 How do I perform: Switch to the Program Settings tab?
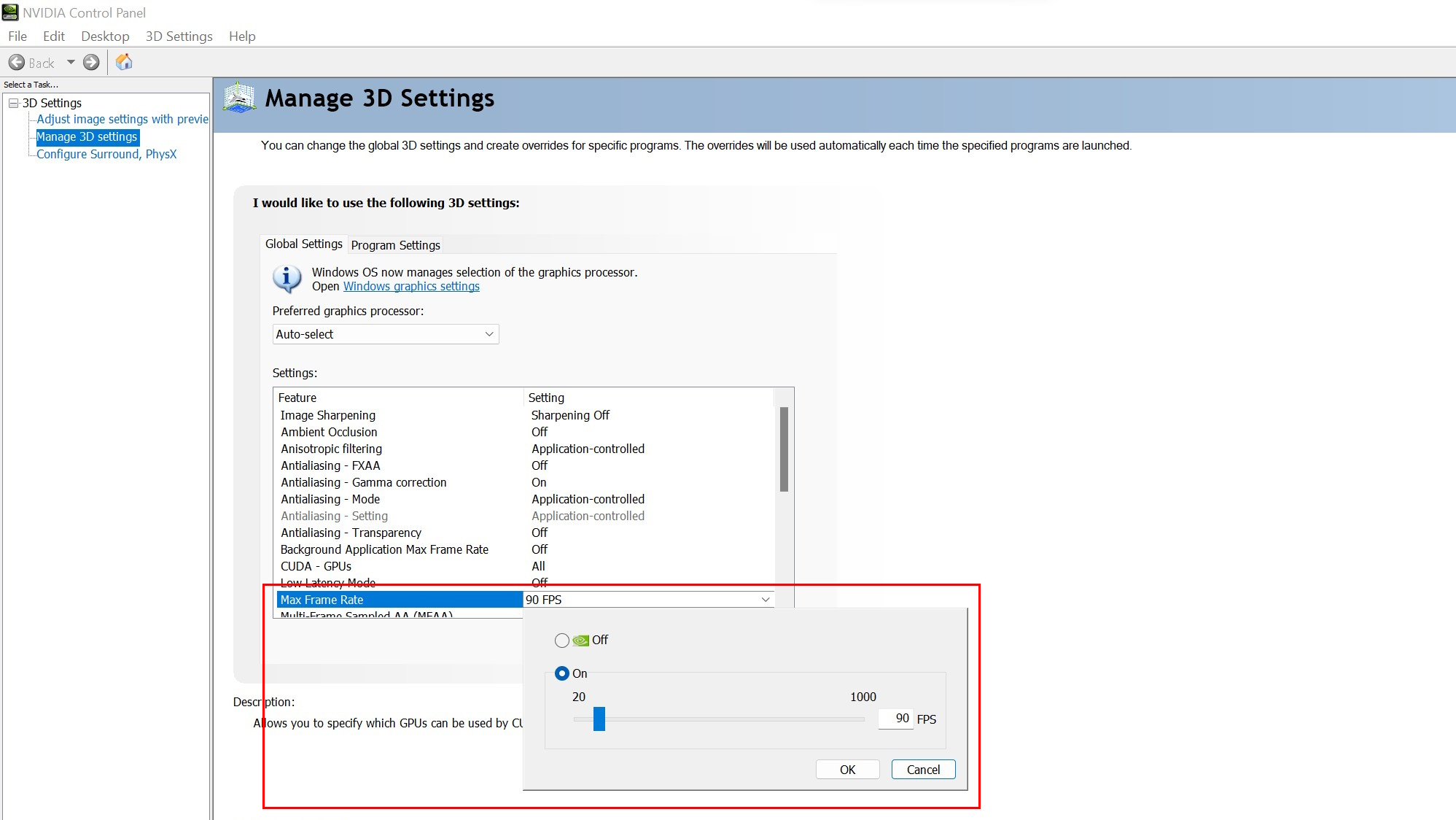tap(395, 245)
